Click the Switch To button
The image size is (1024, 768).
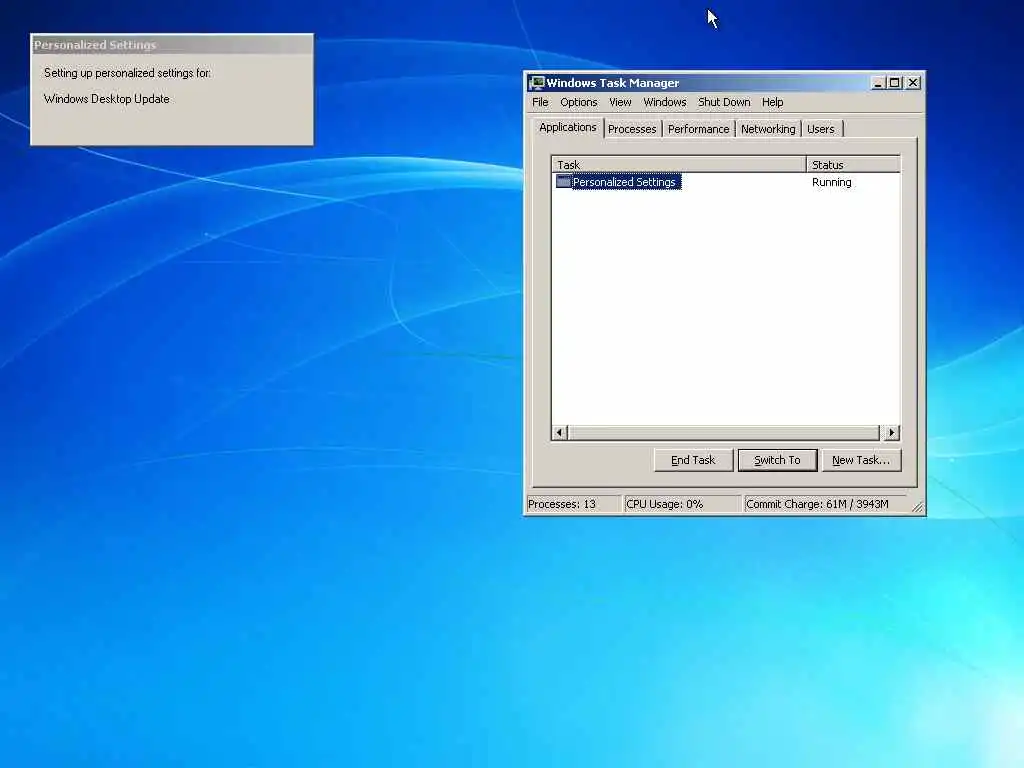(777, 460)
